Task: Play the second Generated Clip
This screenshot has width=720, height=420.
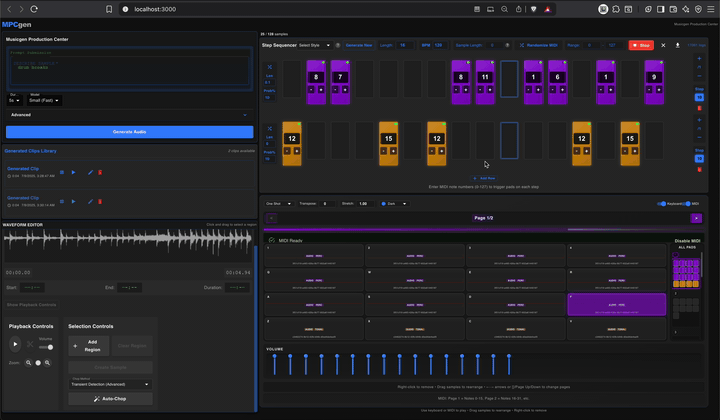Action: [x=73, y=201]
